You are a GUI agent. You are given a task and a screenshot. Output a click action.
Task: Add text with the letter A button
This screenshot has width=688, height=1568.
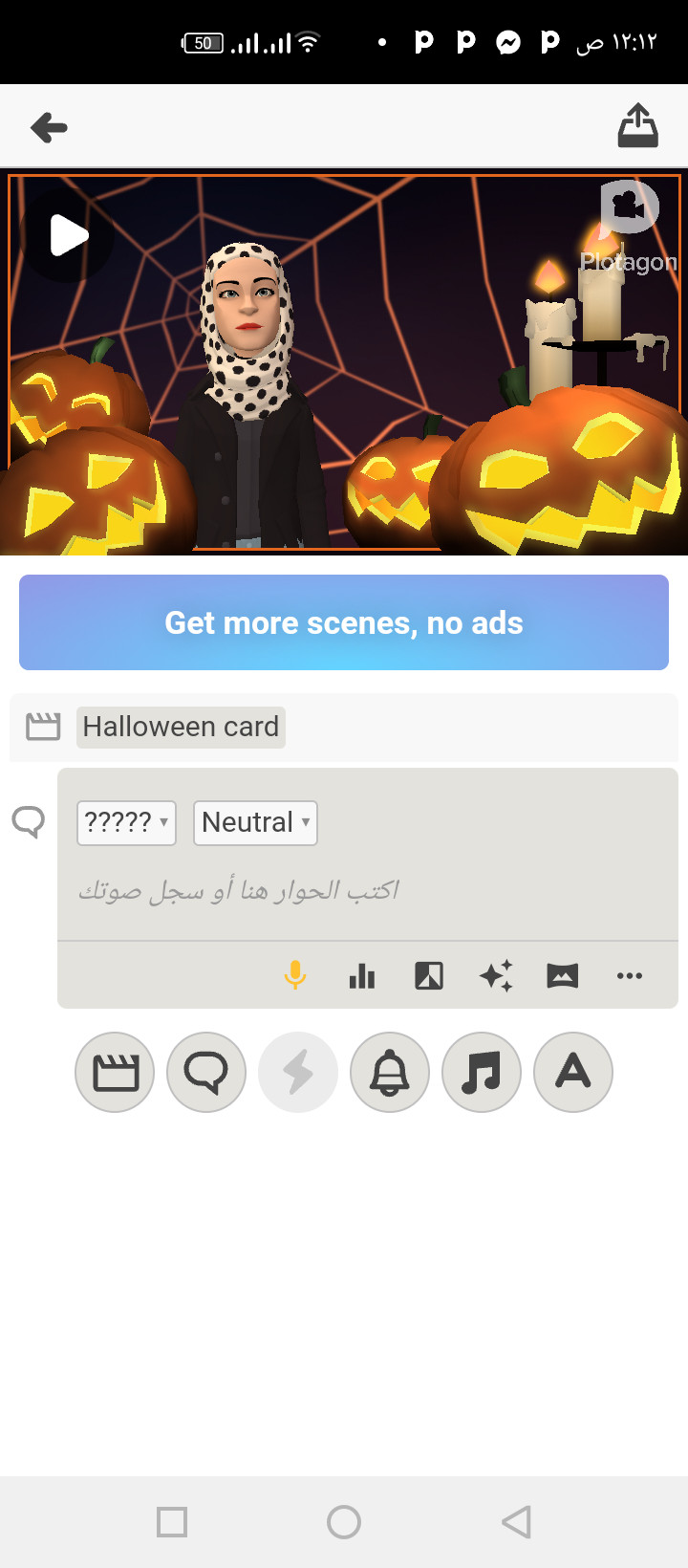573,1072
